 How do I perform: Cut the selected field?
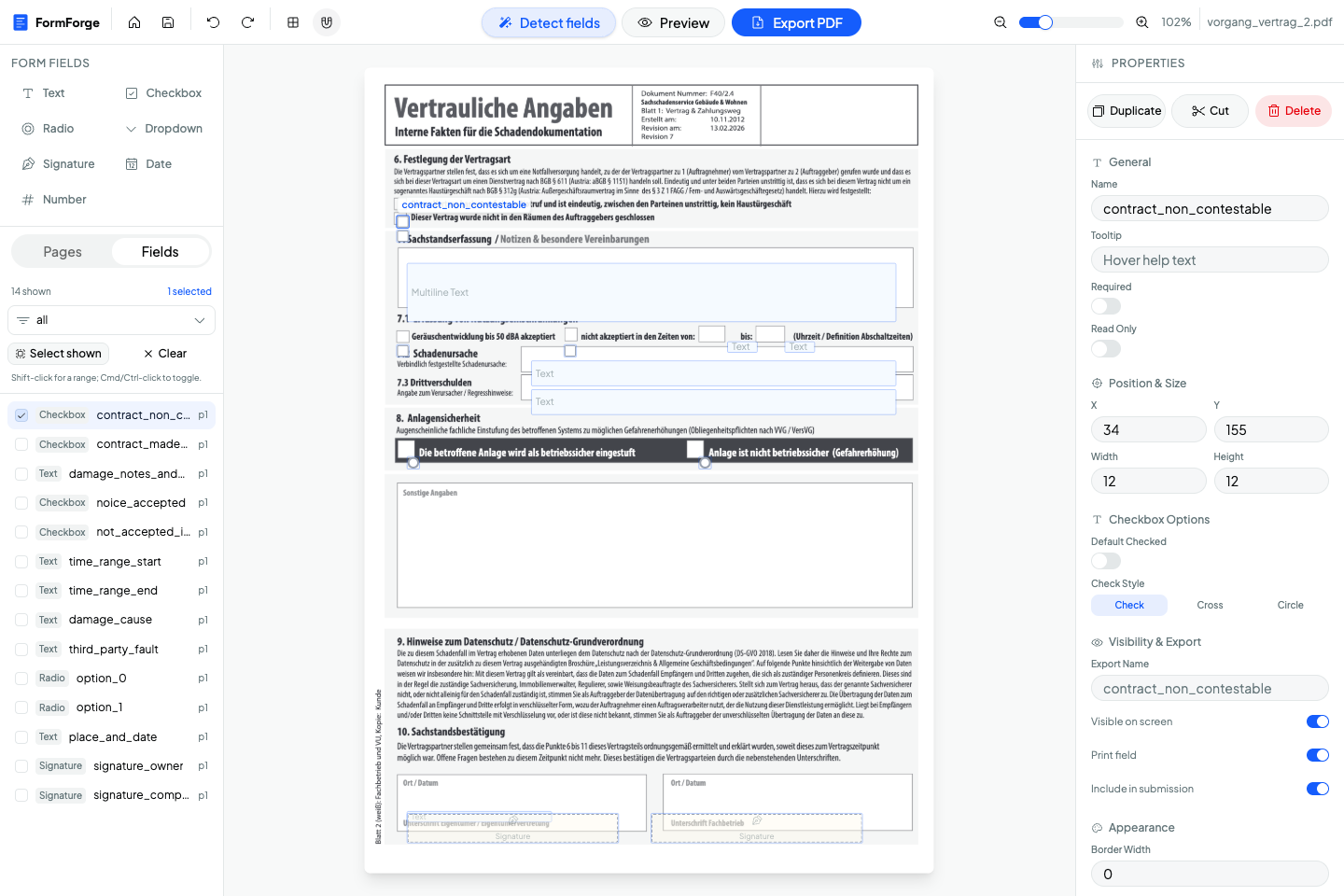point(1211,111)
